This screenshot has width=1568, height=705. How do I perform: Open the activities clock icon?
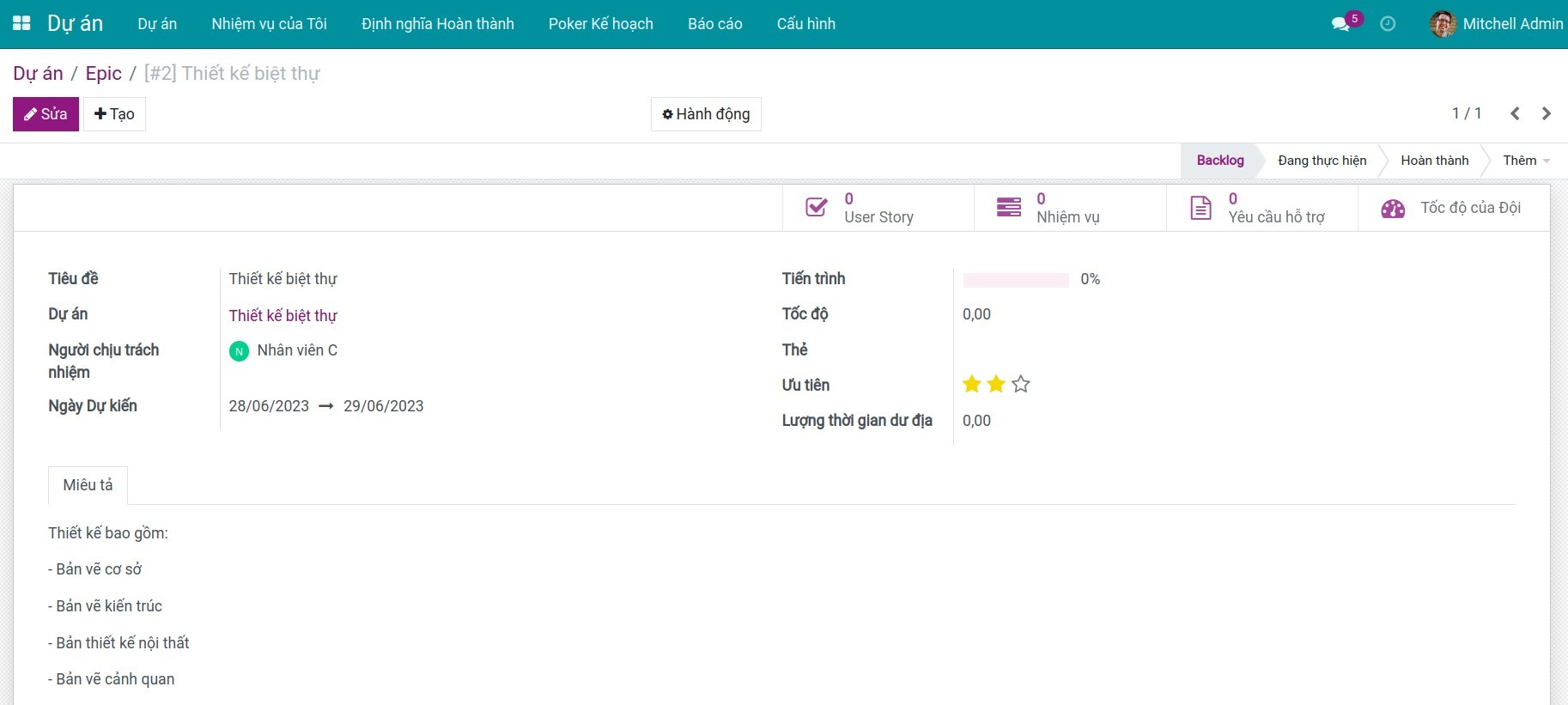(x=1388, y=24)
